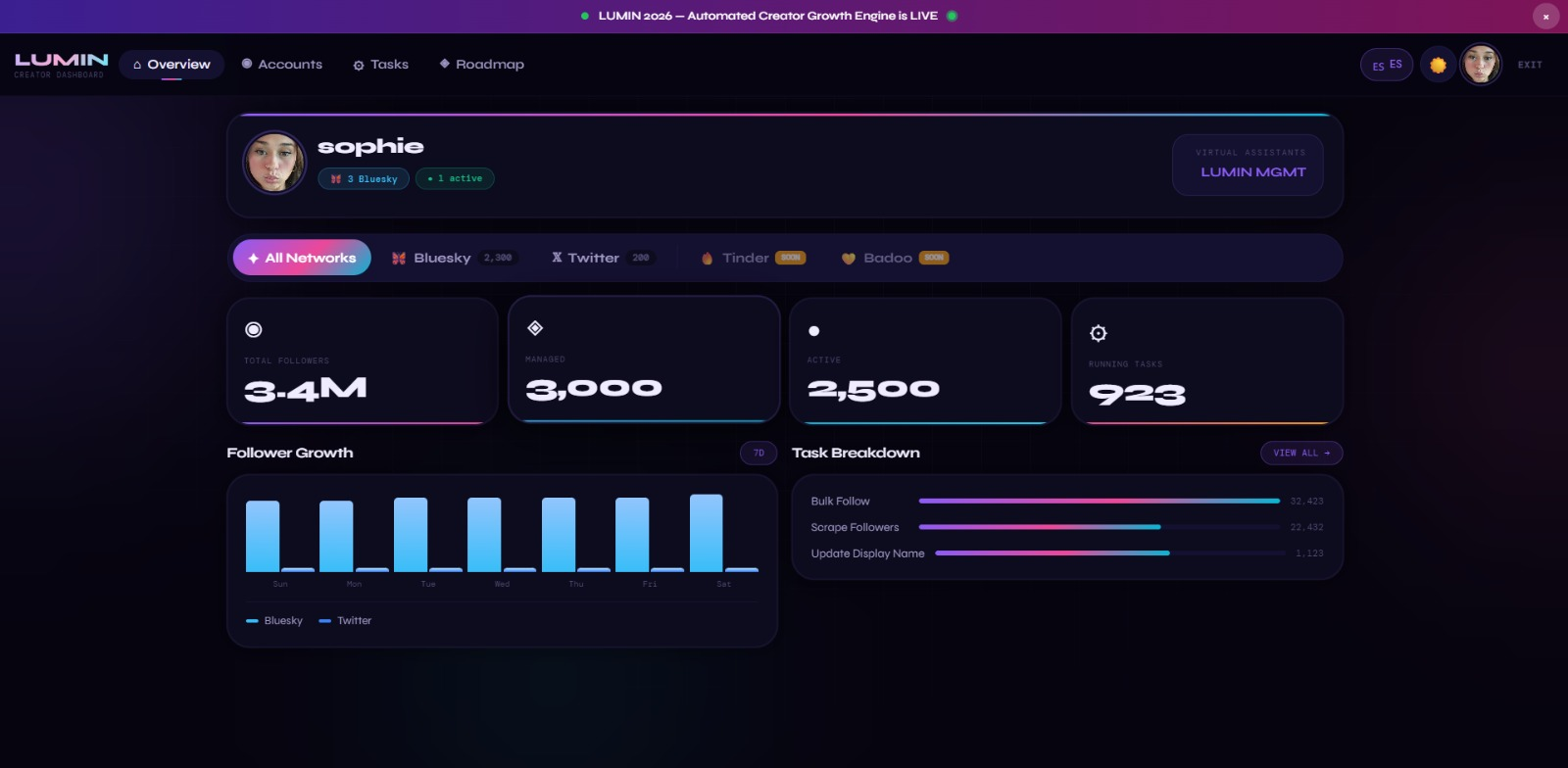Click the Sun bar in Follower Growth
This screenshot has height=768, width=1568.
click(x=263, y=536)
